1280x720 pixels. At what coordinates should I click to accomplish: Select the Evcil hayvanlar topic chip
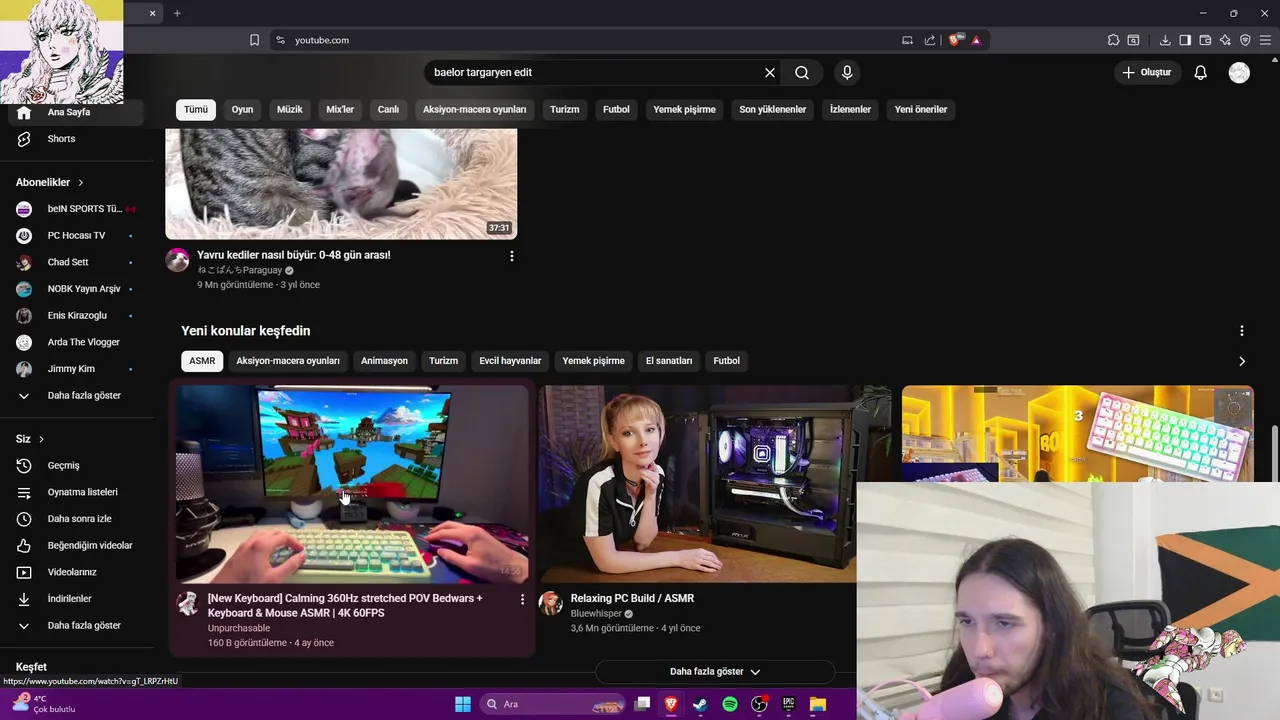[510, 361]
